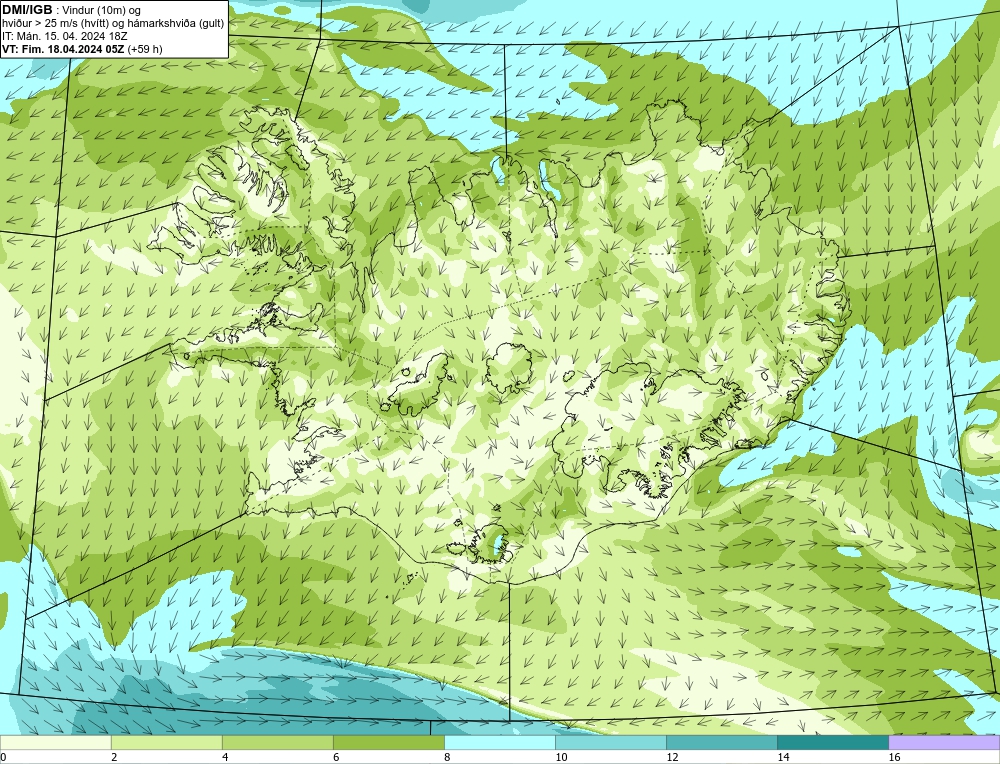Image resolution: width=1000 pixels, height=764 pixels.
Task: Click the 0–2 m/s legend color swatch
Action: tap(55, 742)
